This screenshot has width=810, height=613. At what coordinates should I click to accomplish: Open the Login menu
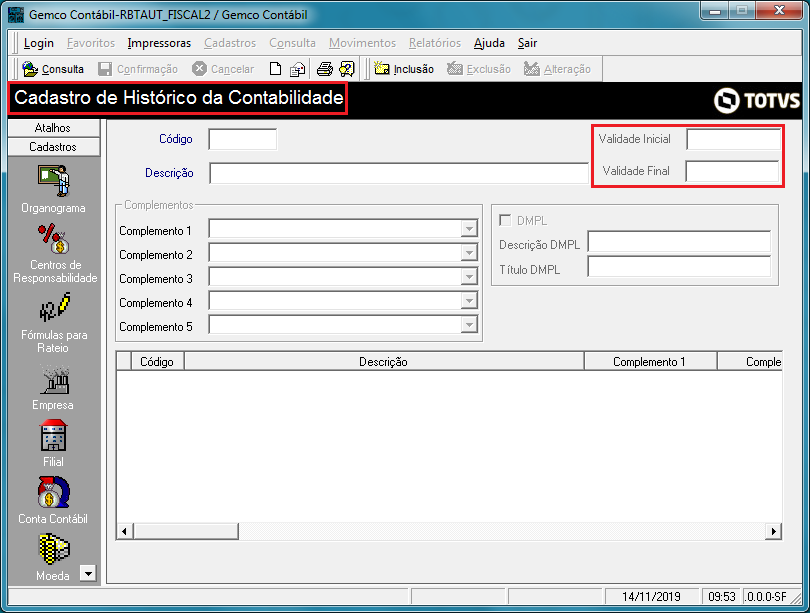tap(39, 43)
